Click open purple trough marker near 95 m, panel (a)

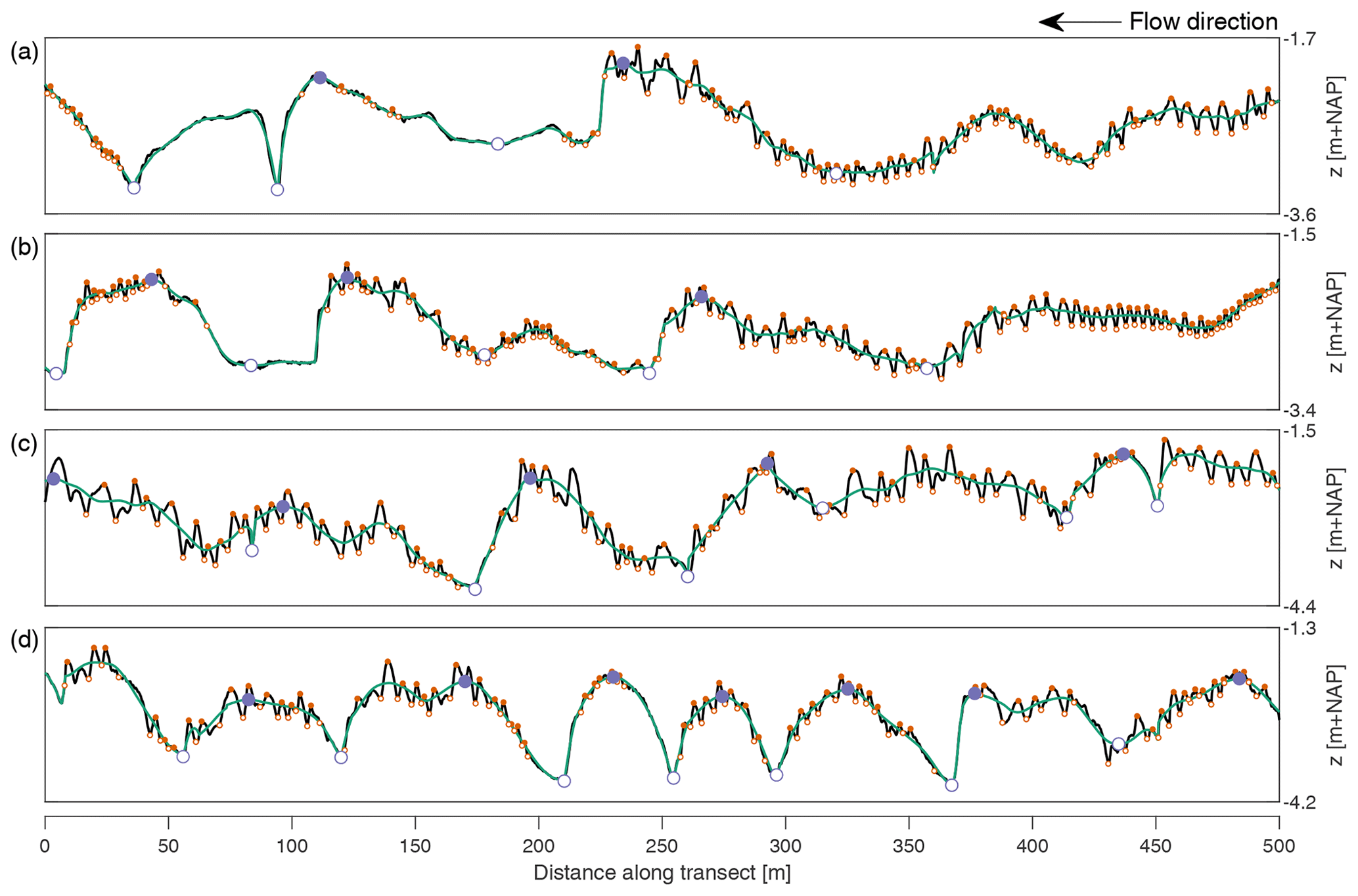pos(277,190)
